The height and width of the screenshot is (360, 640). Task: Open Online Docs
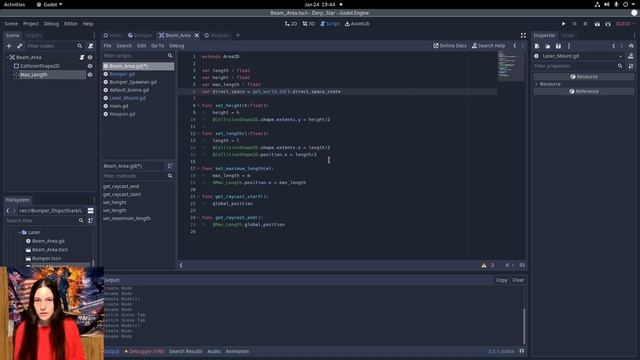[x=450, y=46]
